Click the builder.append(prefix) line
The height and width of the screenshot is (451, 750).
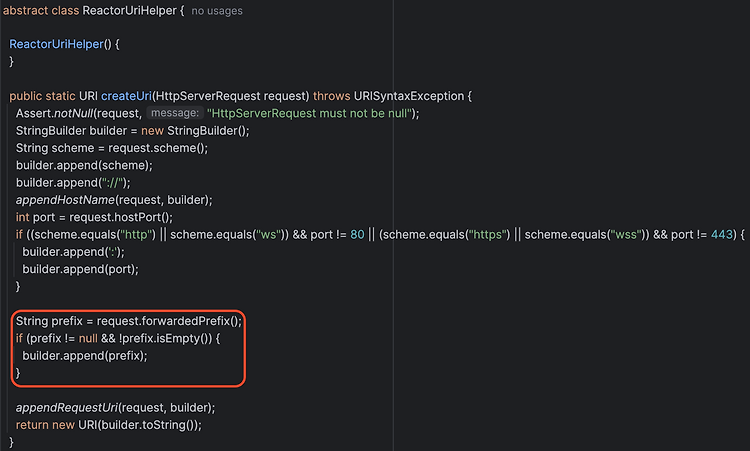(85, 356)
